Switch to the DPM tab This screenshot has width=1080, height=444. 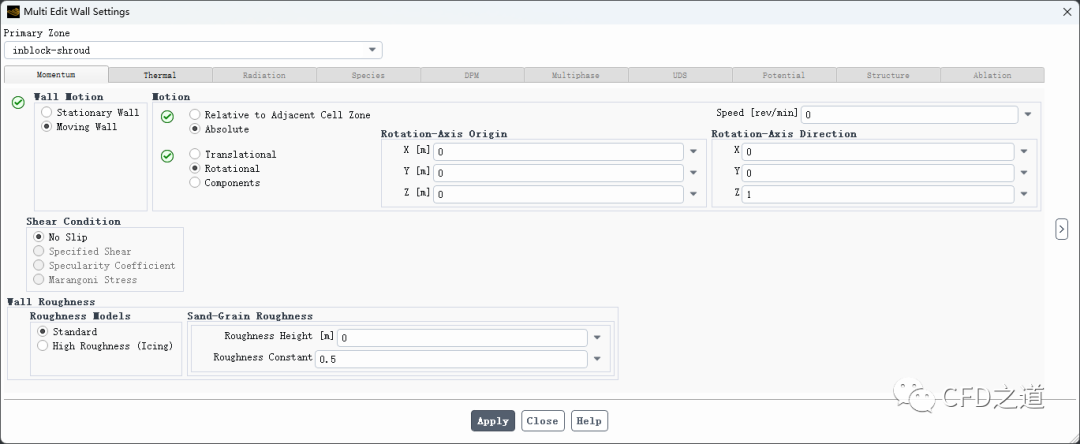(x=472, y=75)
